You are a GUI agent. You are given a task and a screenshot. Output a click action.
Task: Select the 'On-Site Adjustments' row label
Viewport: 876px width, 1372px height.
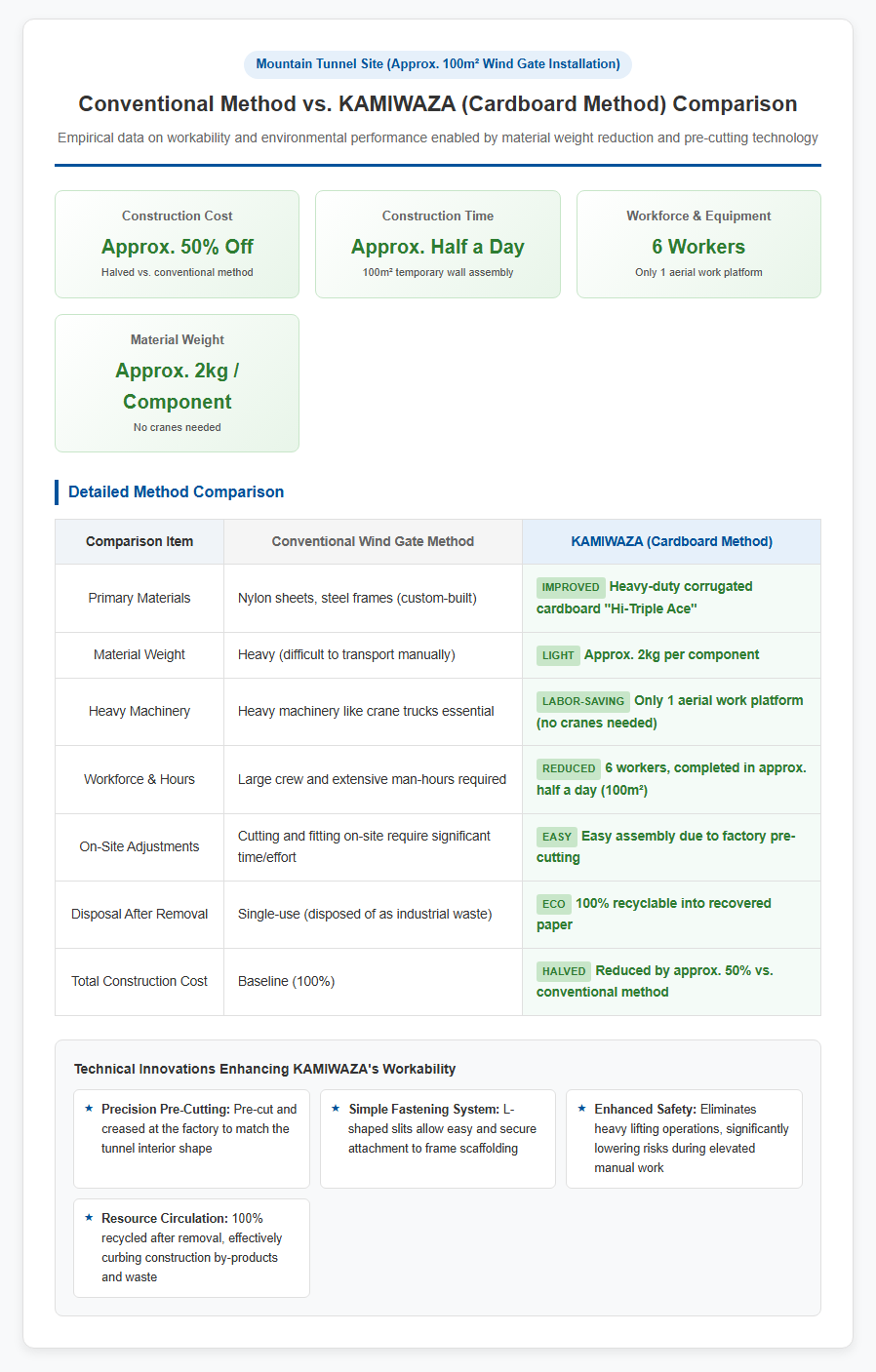139,846
